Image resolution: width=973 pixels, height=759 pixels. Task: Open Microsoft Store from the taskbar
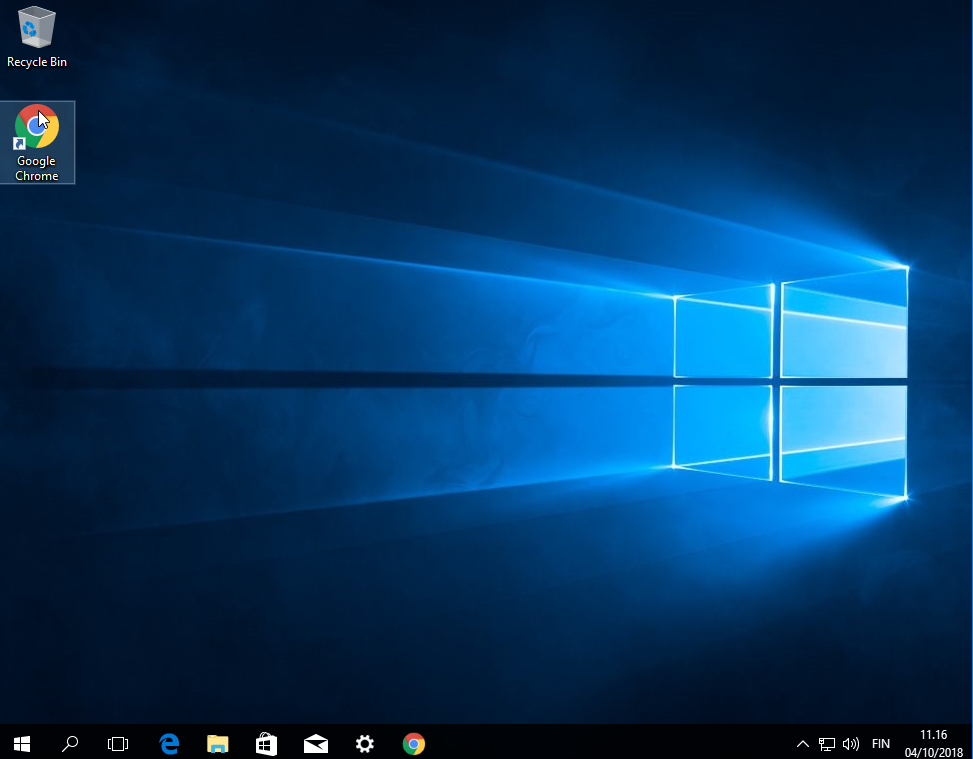[266, 743]
